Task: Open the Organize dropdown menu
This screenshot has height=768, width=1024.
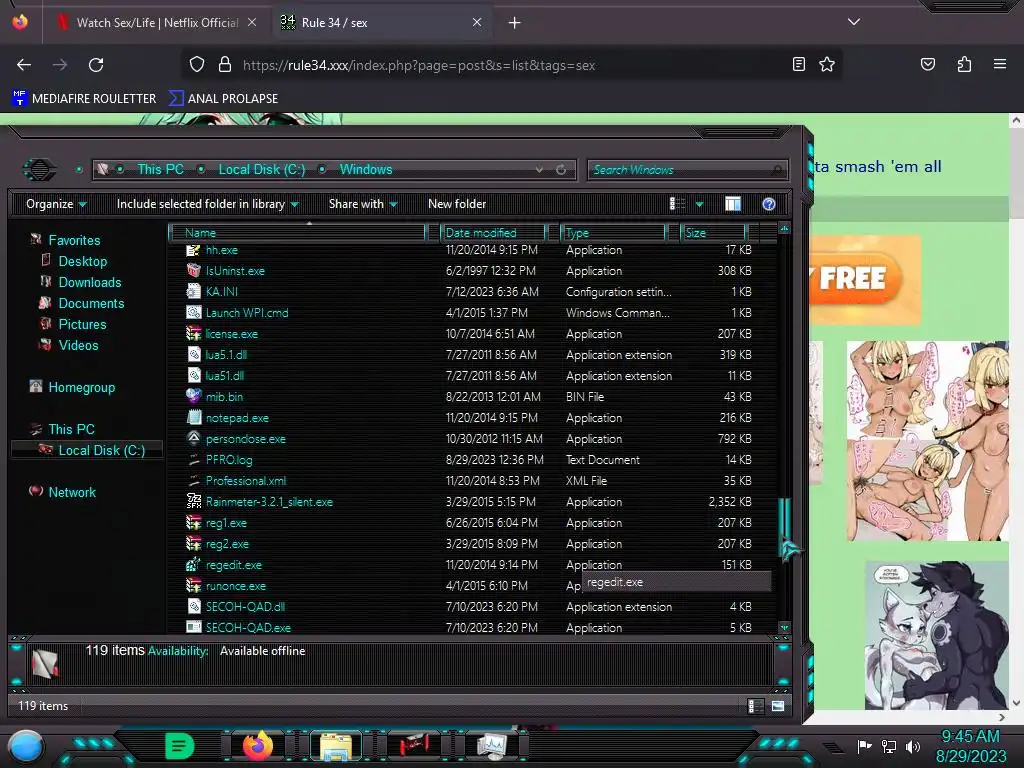Action: [x=56, y=204]
